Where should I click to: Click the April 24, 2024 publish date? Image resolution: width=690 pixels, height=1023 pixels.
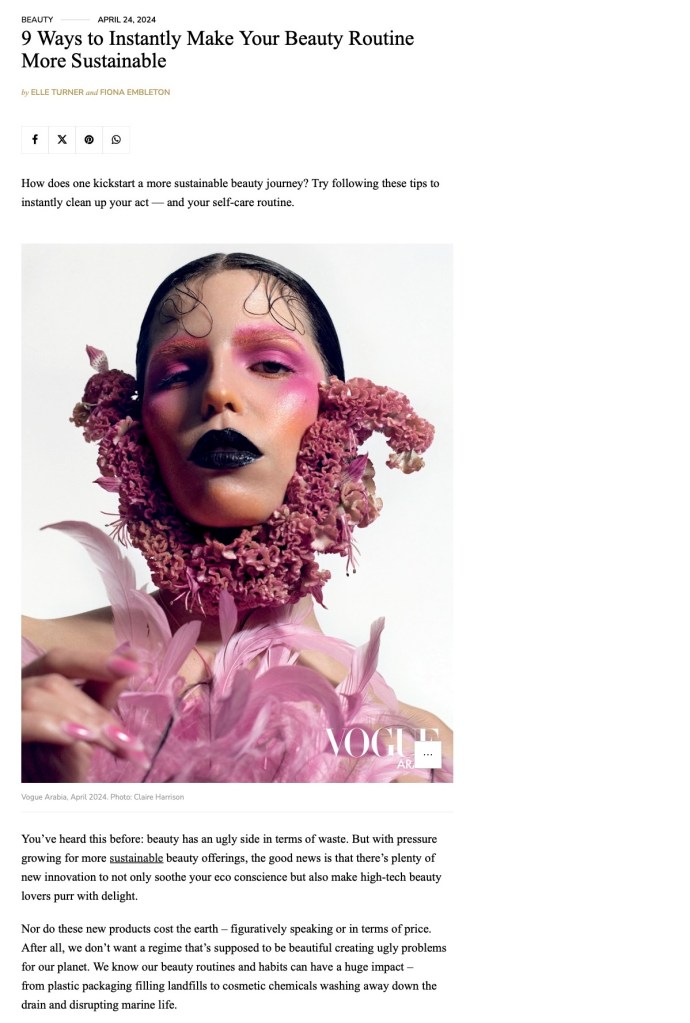(x=127, y=20)
